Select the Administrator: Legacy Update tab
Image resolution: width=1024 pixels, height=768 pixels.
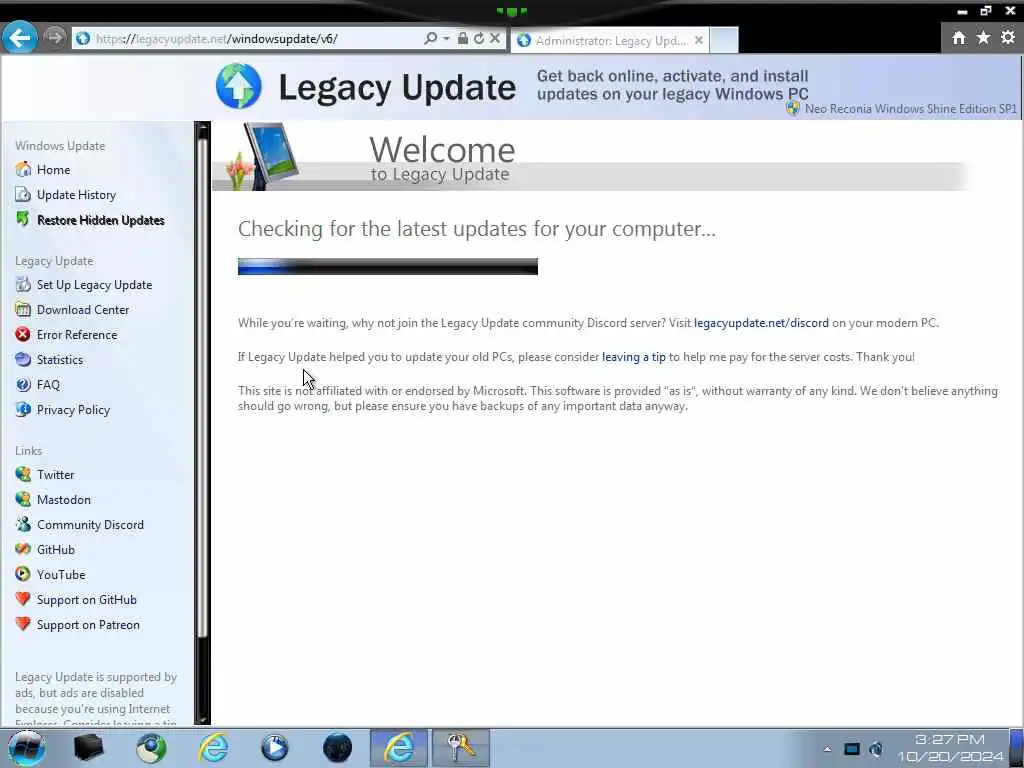tap(610, 40)
